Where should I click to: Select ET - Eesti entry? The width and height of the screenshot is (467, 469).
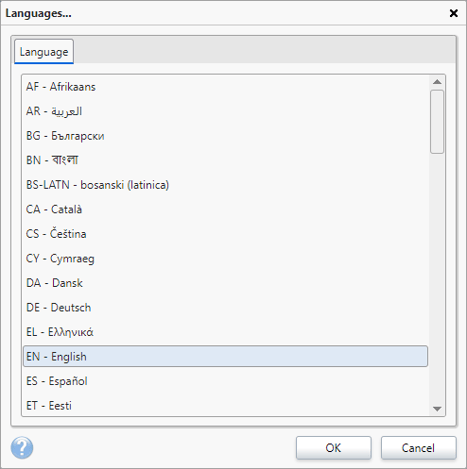[x=225, y=405]
